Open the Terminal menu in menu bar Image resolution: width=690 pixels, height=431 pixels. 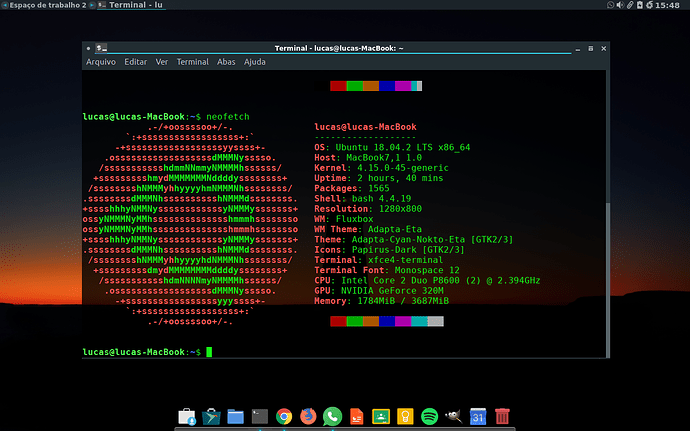192,62
